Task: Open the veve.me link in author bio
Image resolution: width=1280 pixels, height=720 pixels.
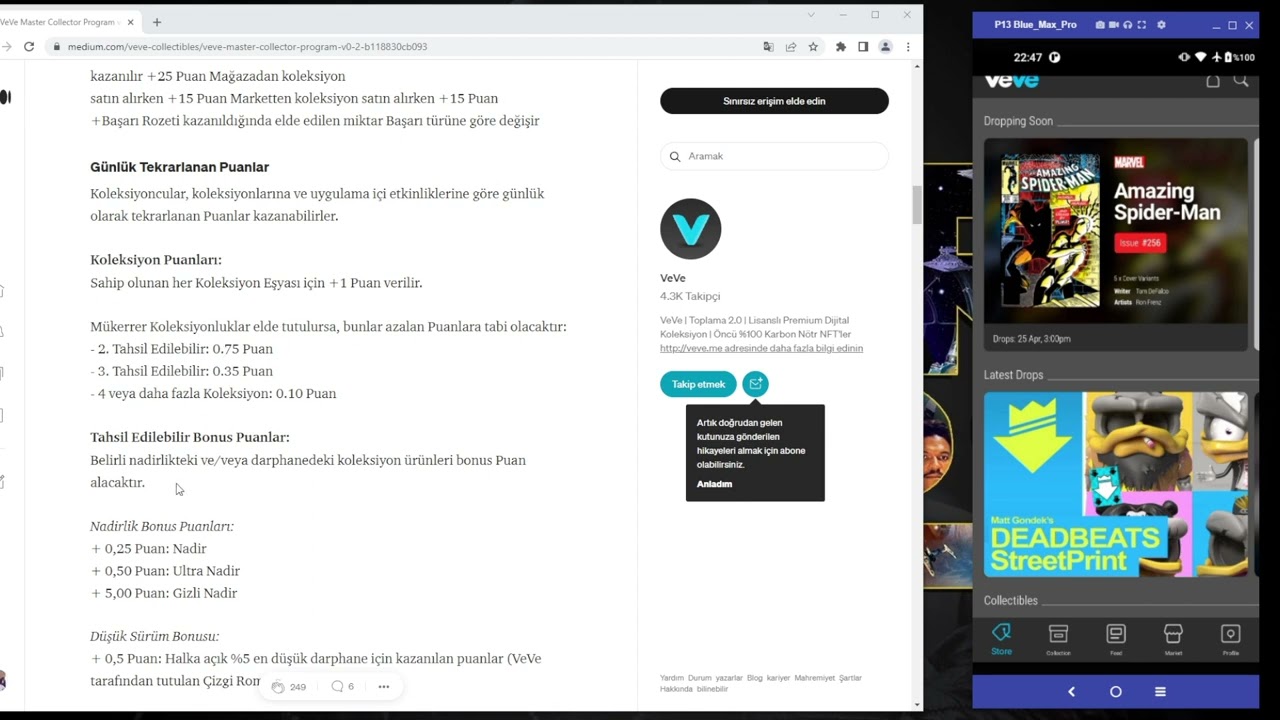Action: coord(761,348)
